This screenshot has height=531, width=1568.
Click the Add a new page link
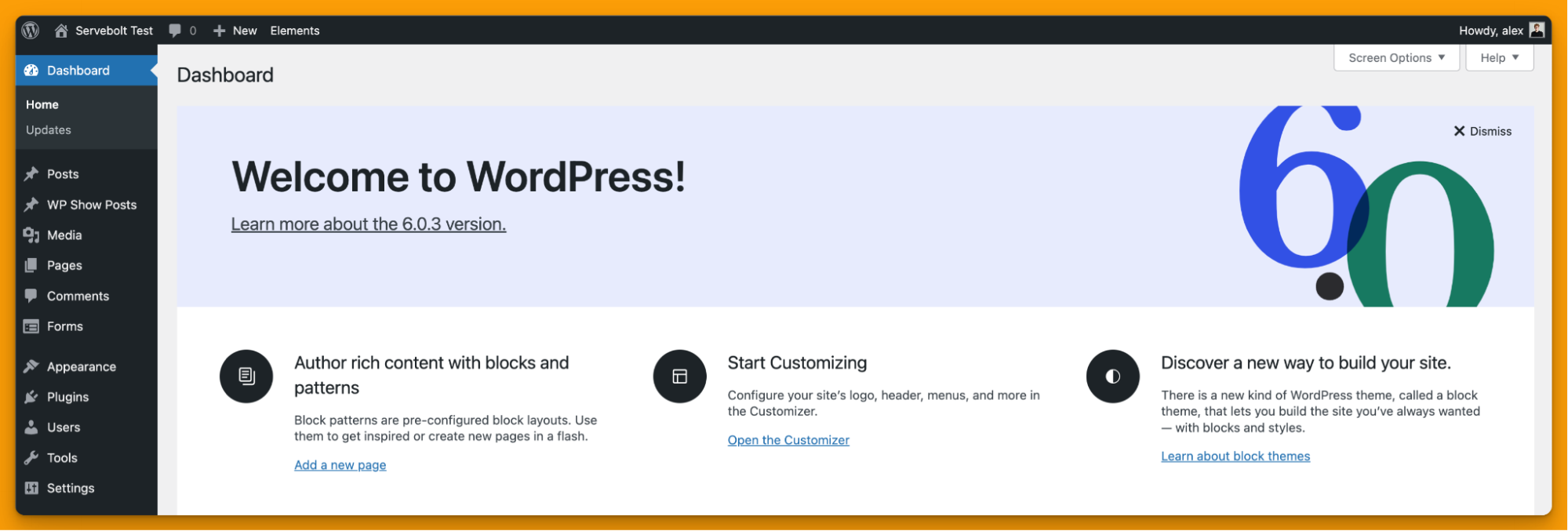point(340,465)
